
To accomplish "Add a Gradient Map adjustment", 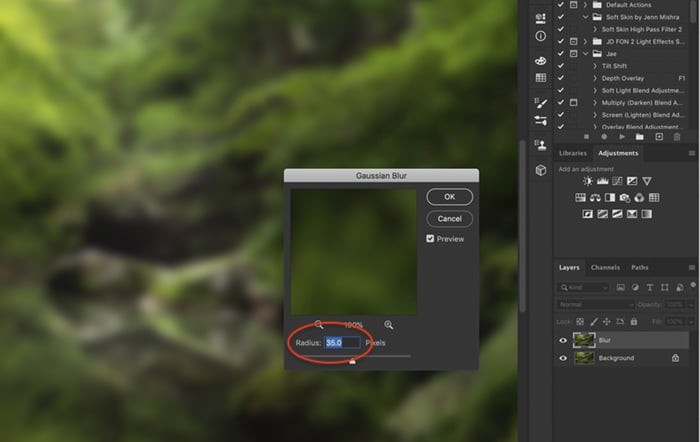I will coord(647,214).
